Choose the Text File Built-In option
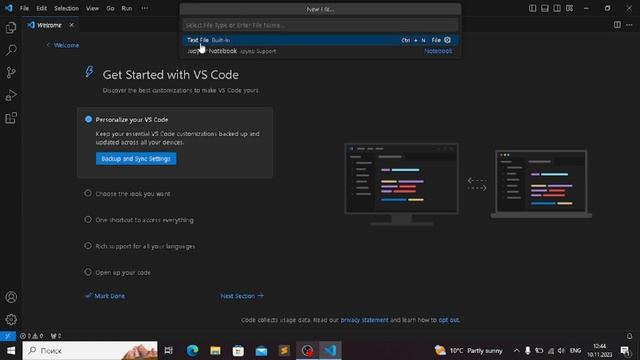Screen dimensions: 640x360 click(x=320, y=40)
